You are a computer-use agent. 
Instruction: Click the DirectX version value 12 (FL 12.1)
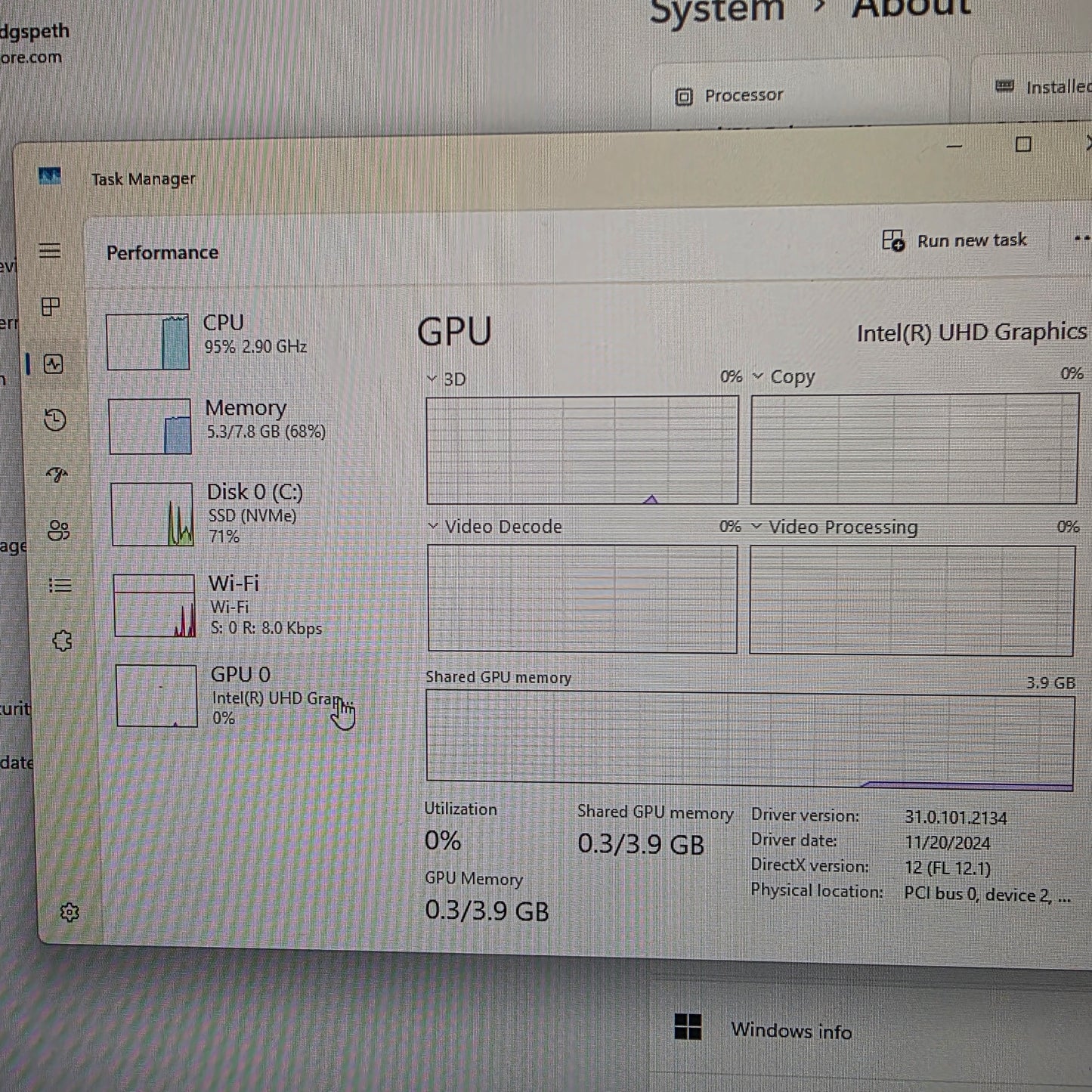click(x=948, y=868)
